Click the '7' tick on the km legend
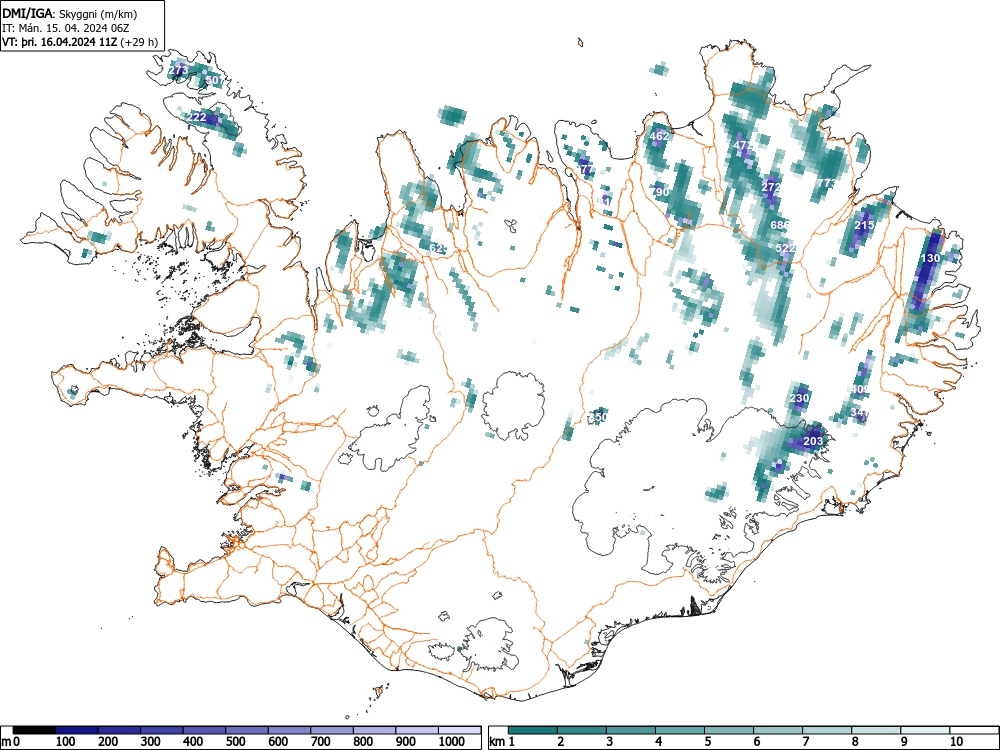 pos(805,742)
